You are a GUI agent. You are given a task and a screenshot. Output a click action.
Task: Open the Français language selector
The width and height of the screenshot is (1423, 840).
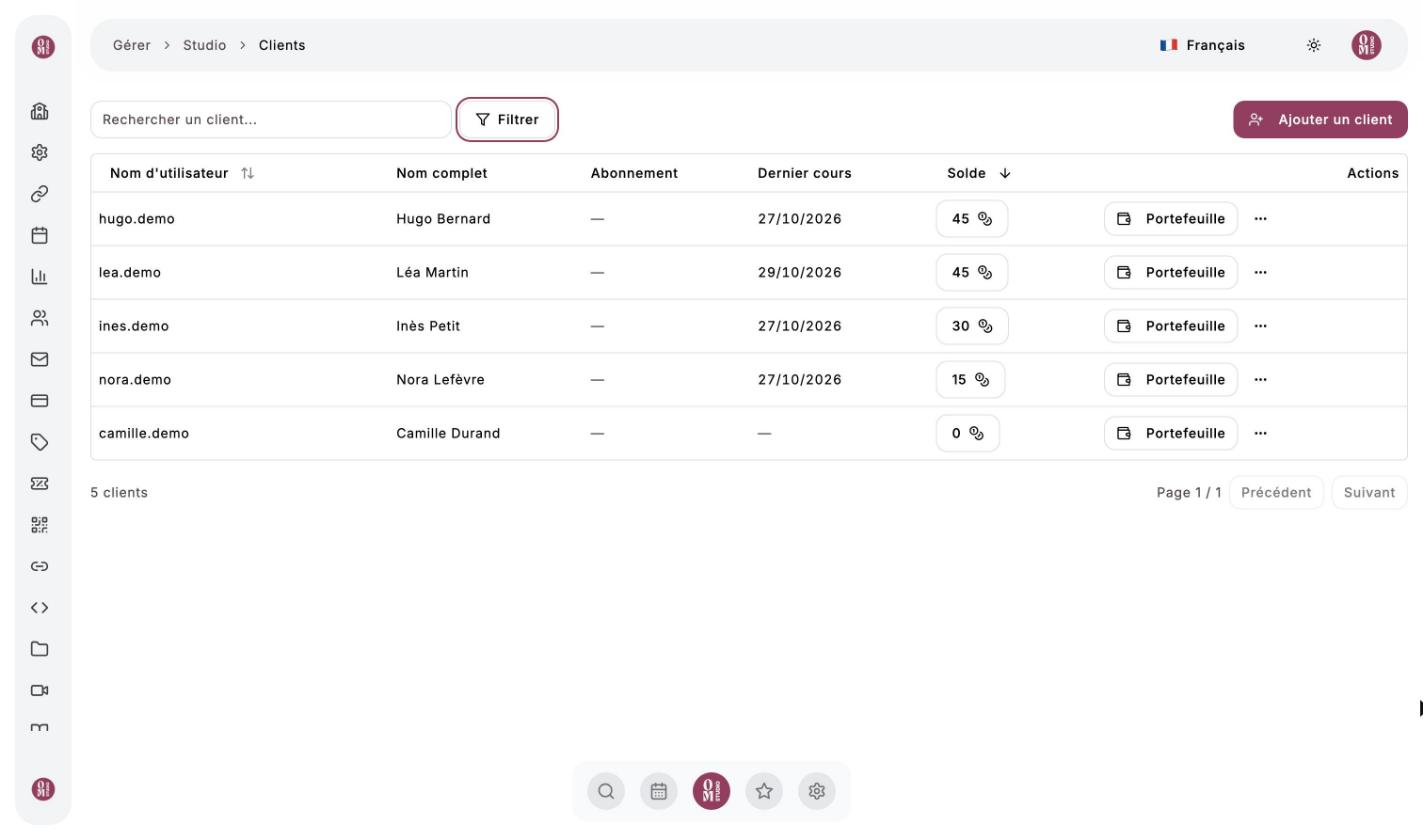pyautogui.click(x=1203, y=45)
